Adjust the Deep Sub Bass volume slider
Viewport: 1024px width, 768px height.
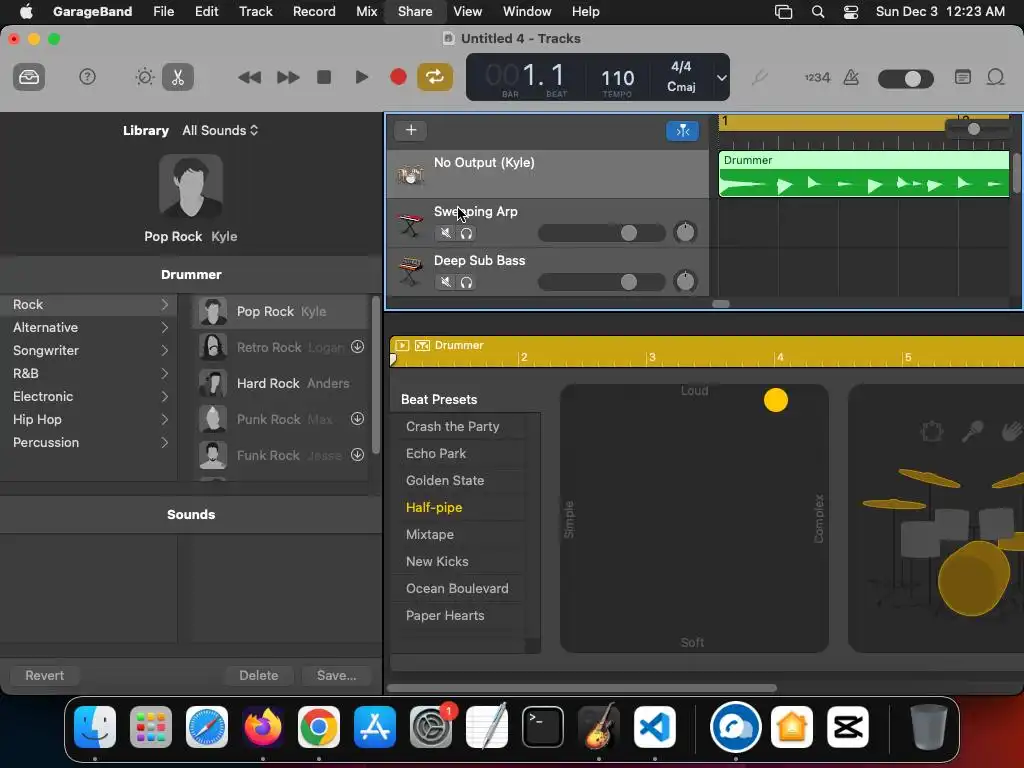click(x=601, y=282)
